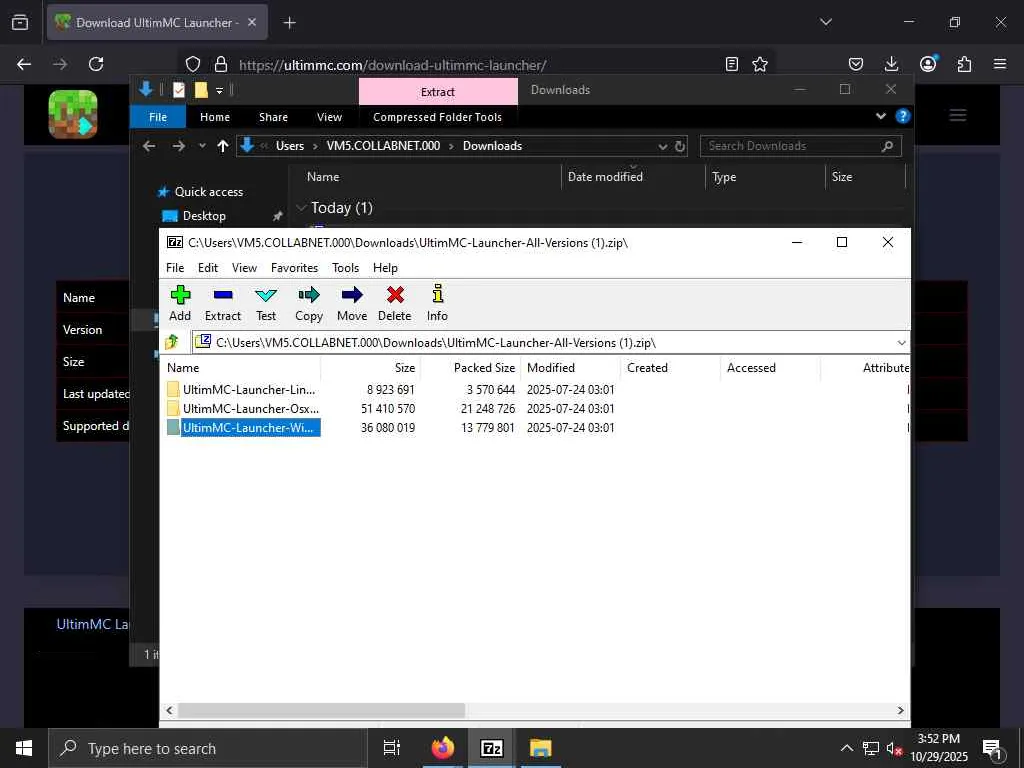
Task: Click the Move toolbar icon
Action: point(352,304)
